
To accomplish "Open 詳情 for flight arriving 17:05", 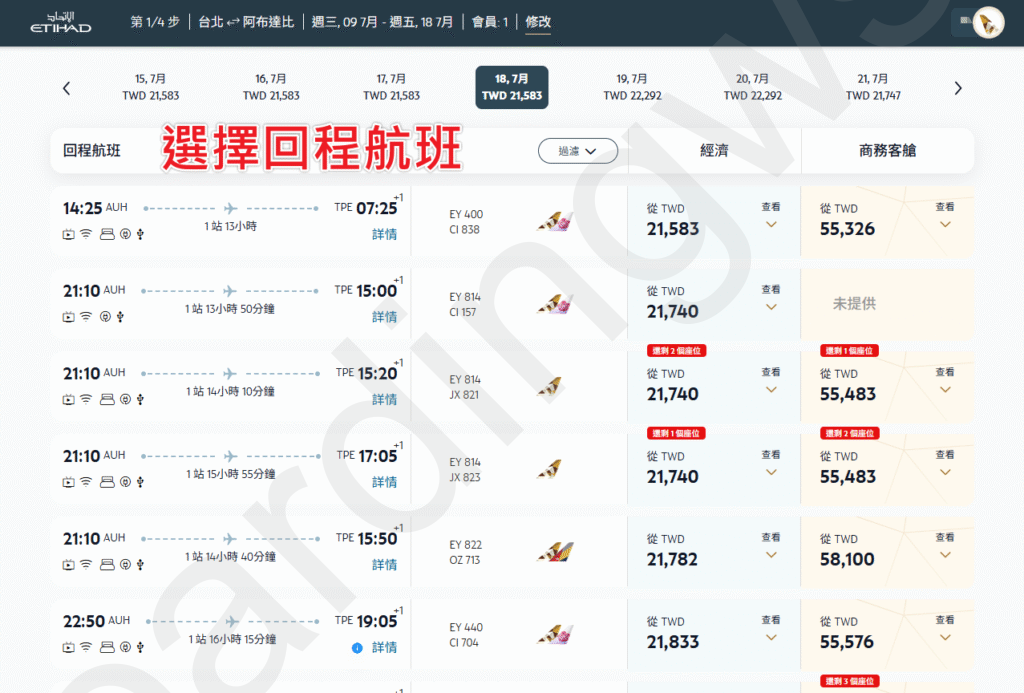I will coord(385,482).
